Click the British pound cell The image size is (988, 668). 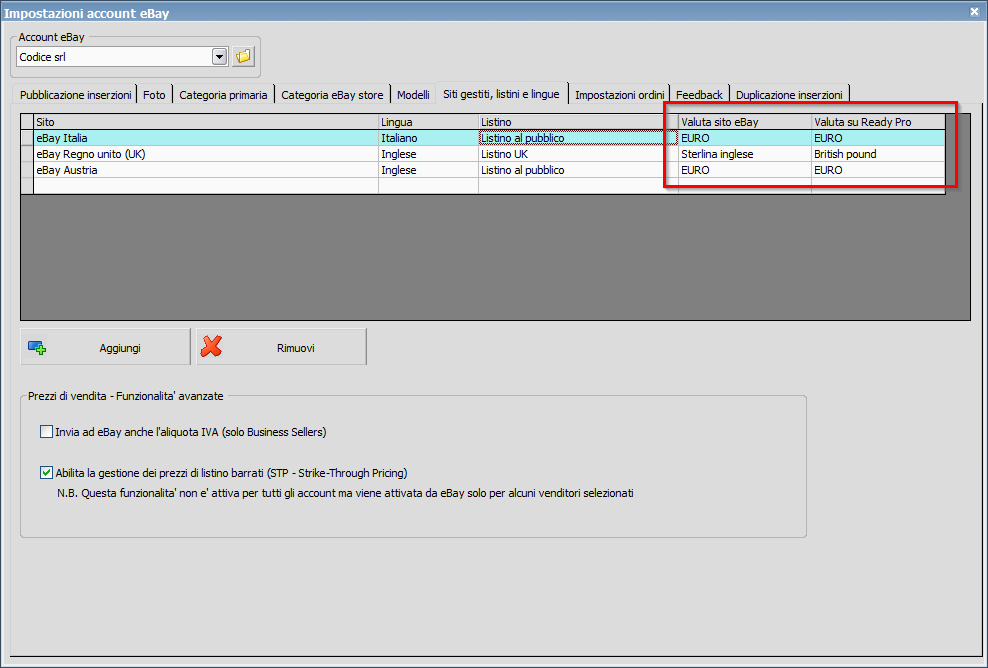coord(878,154)
